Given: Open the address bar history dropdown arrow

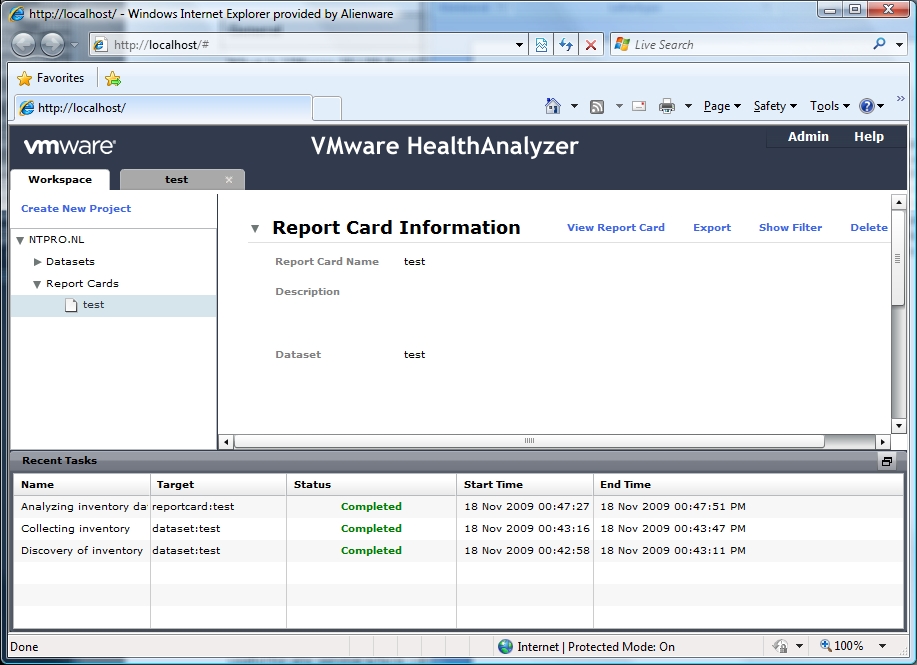Looking at the screenshot, I should 519,45.
